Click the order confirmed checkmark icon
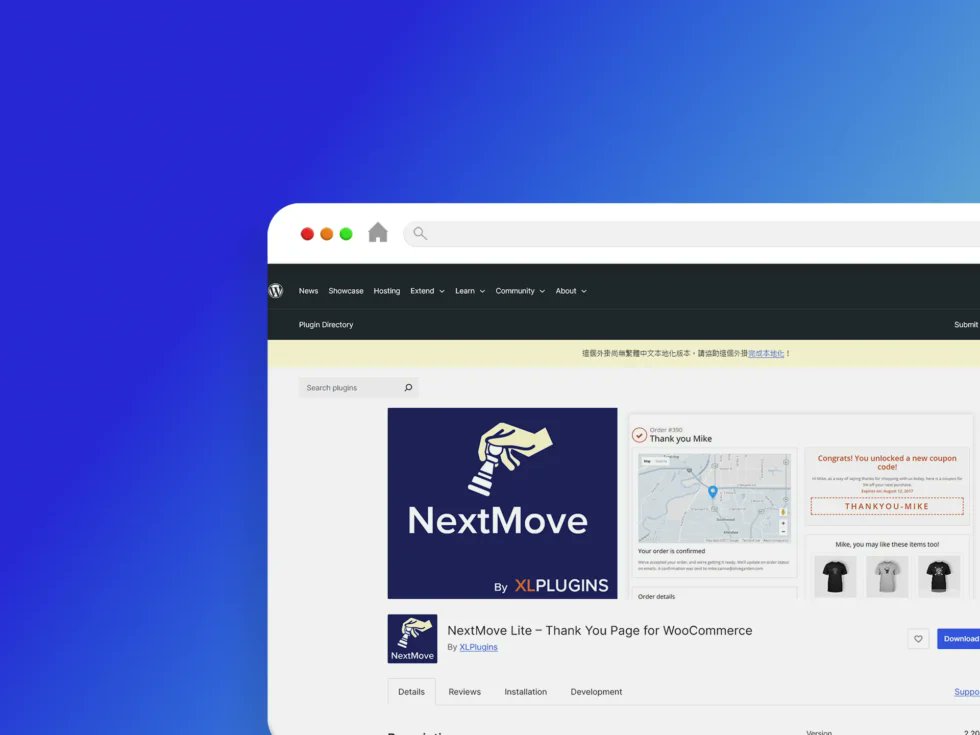The height and width of the screenshot is (735, 980). coord(639,435)
